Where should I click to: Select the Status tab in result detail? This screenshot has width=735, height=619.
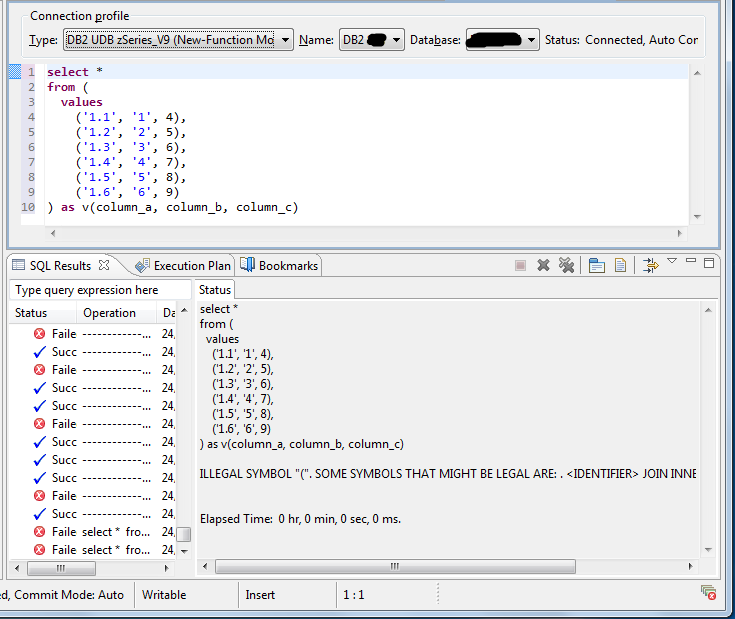tap(215, 290)
